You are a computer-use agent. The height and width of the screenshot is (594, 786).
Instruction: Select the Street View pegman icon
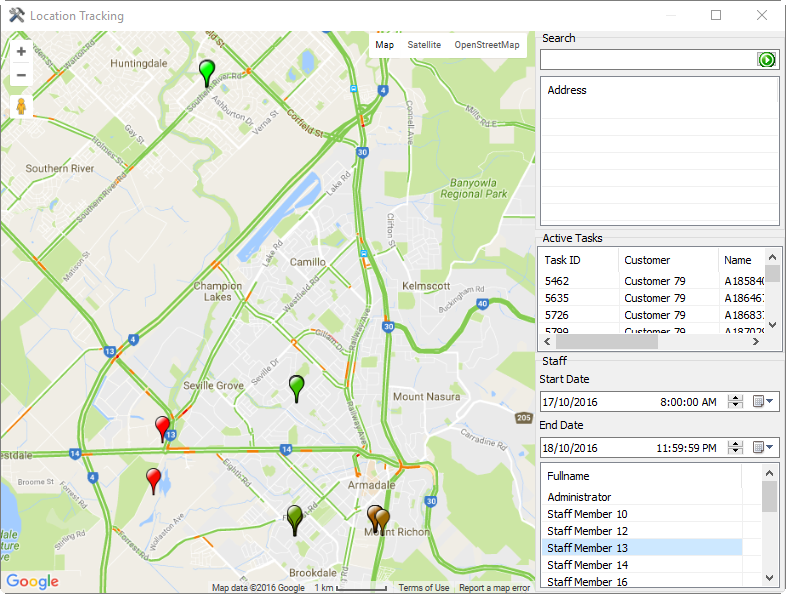click(x=21, y=107)
